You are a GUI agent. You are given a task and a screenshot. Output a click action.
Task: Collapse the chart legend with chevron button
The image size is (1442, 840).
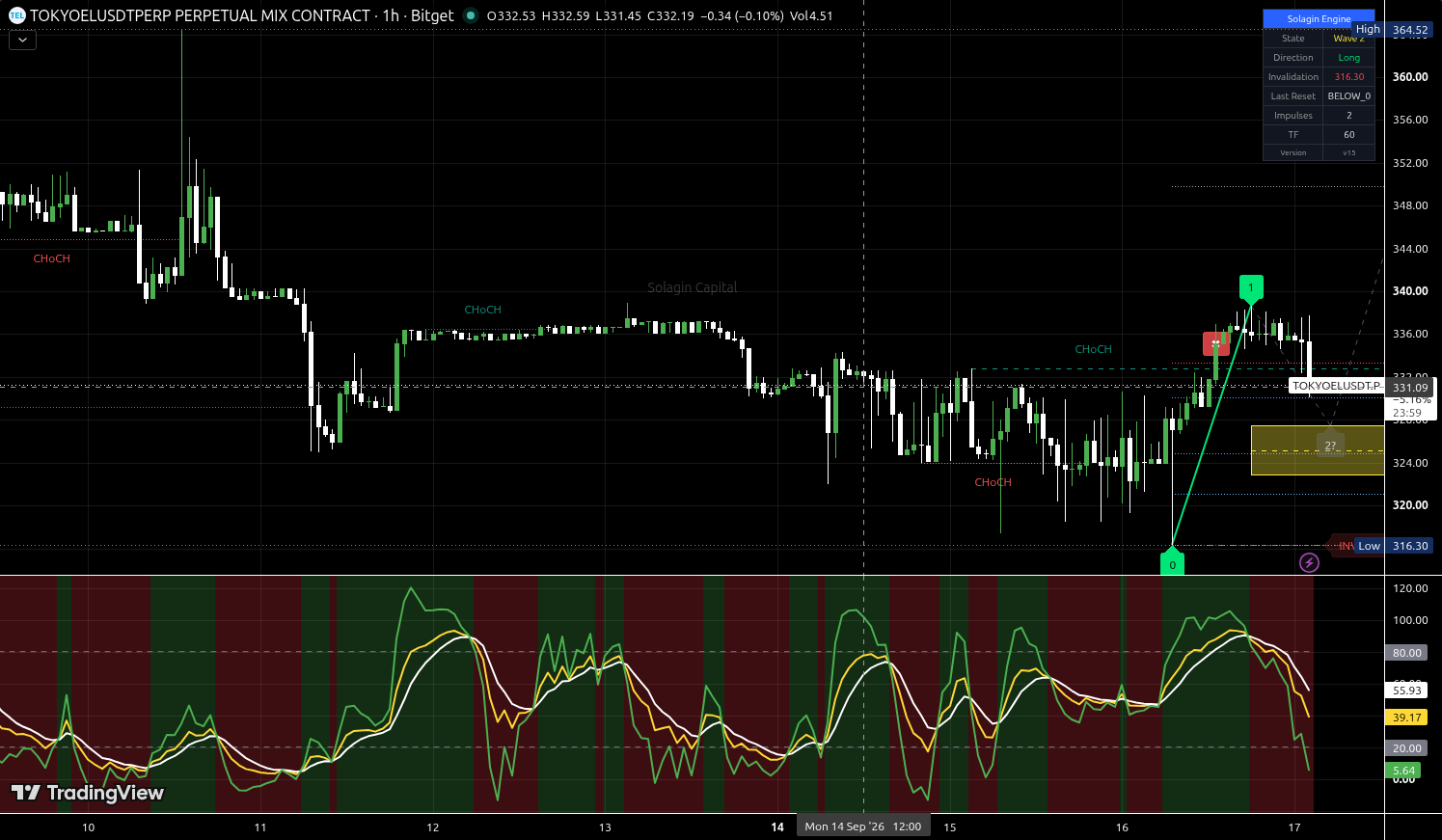22,41
